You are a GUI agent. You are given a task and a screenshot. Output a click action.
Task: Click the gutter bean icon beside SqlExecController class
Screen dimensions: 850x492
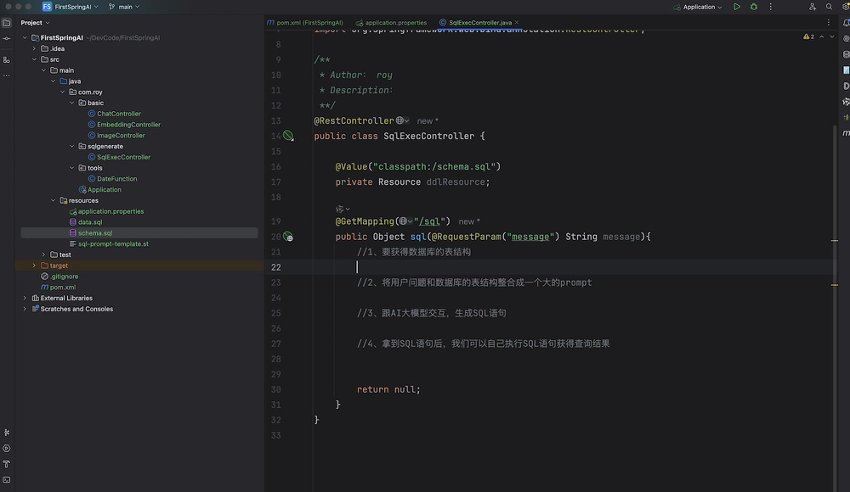pos(288,135)
